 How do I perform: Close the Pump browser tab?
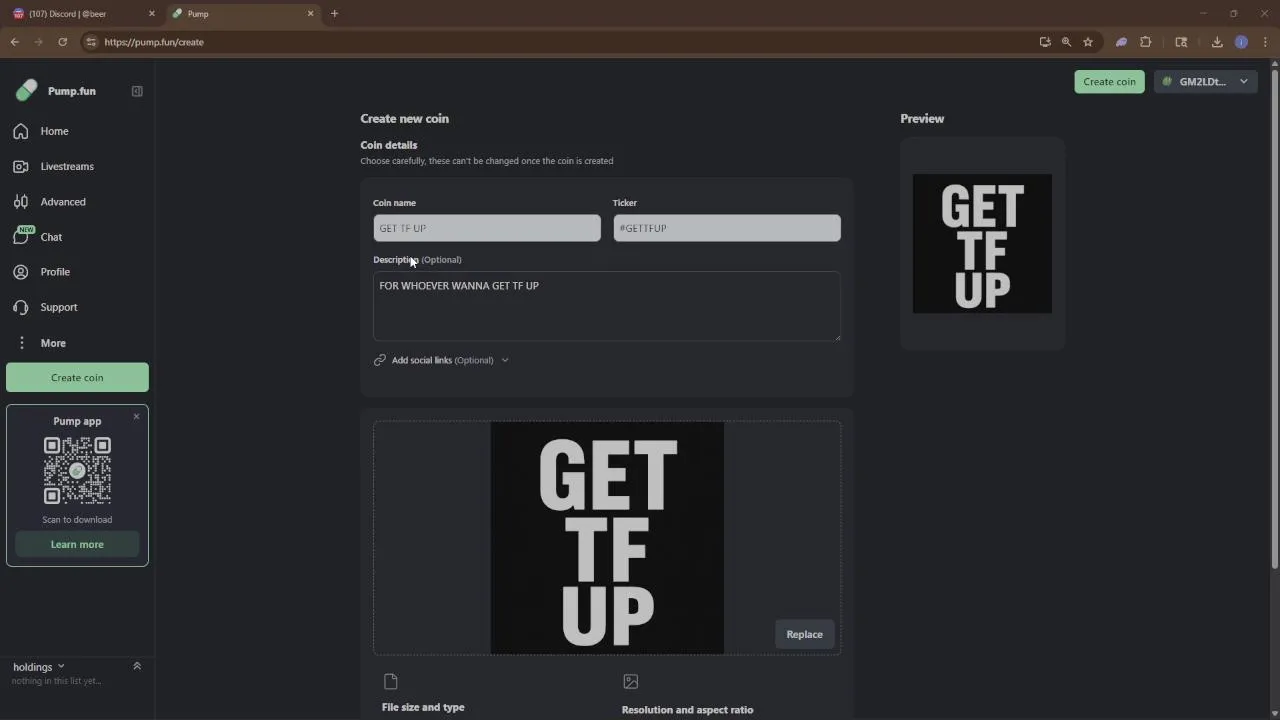310,14
